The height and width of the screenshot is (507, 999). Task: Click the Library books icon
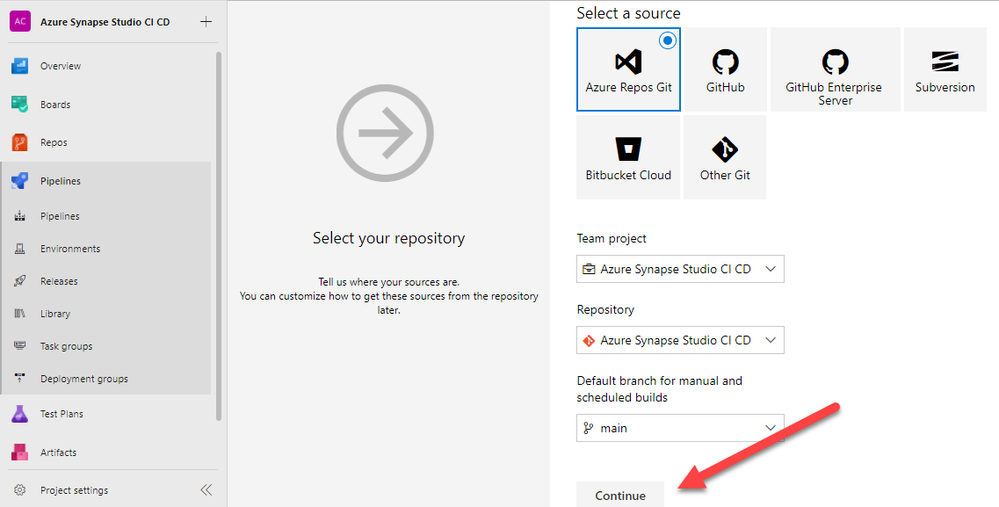20,313
